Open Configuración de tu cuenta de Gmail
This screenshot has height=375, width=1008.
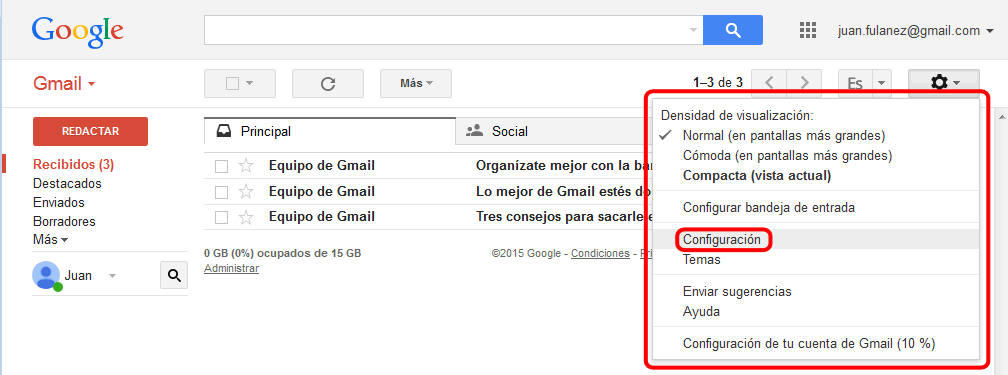coord(809,343)
